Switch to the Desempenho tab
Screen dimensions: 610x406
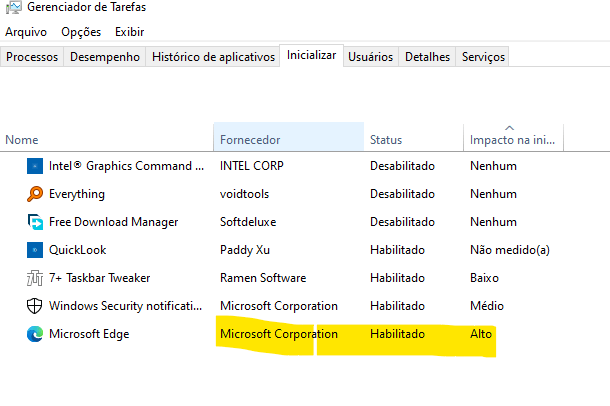[x=105, y=57]
